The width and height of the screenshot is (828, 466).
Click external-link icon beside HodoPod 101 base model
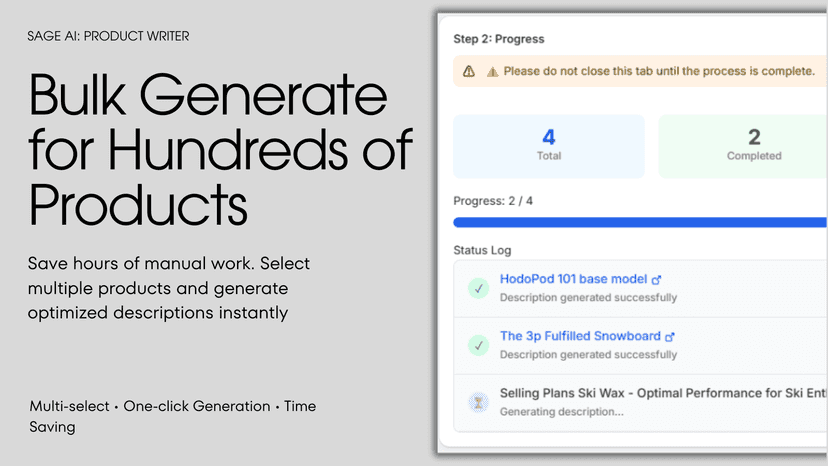click(x=656, y=280)
